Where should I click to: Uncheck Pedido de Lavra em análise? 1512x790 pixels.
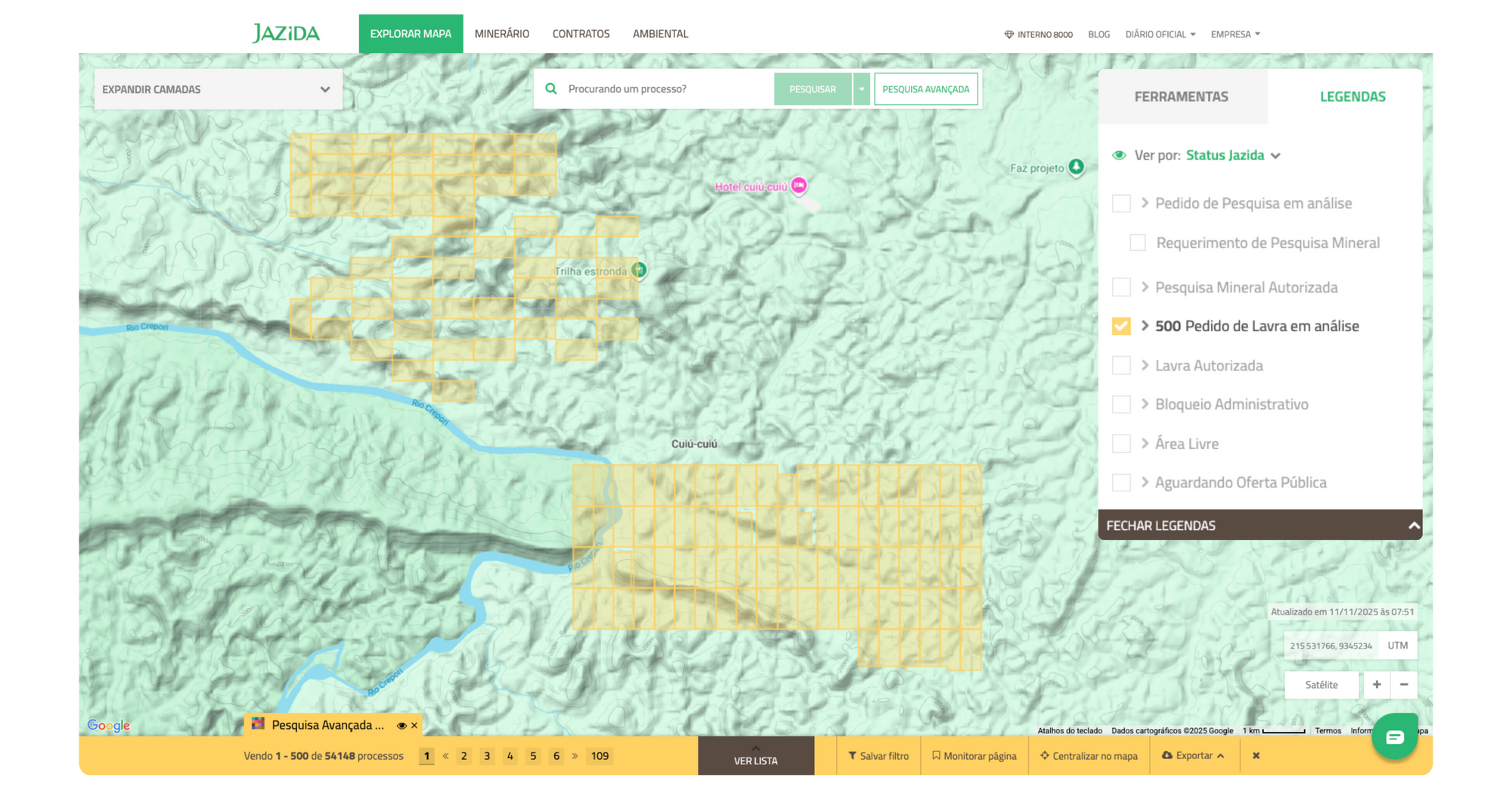click(1121, 326)
